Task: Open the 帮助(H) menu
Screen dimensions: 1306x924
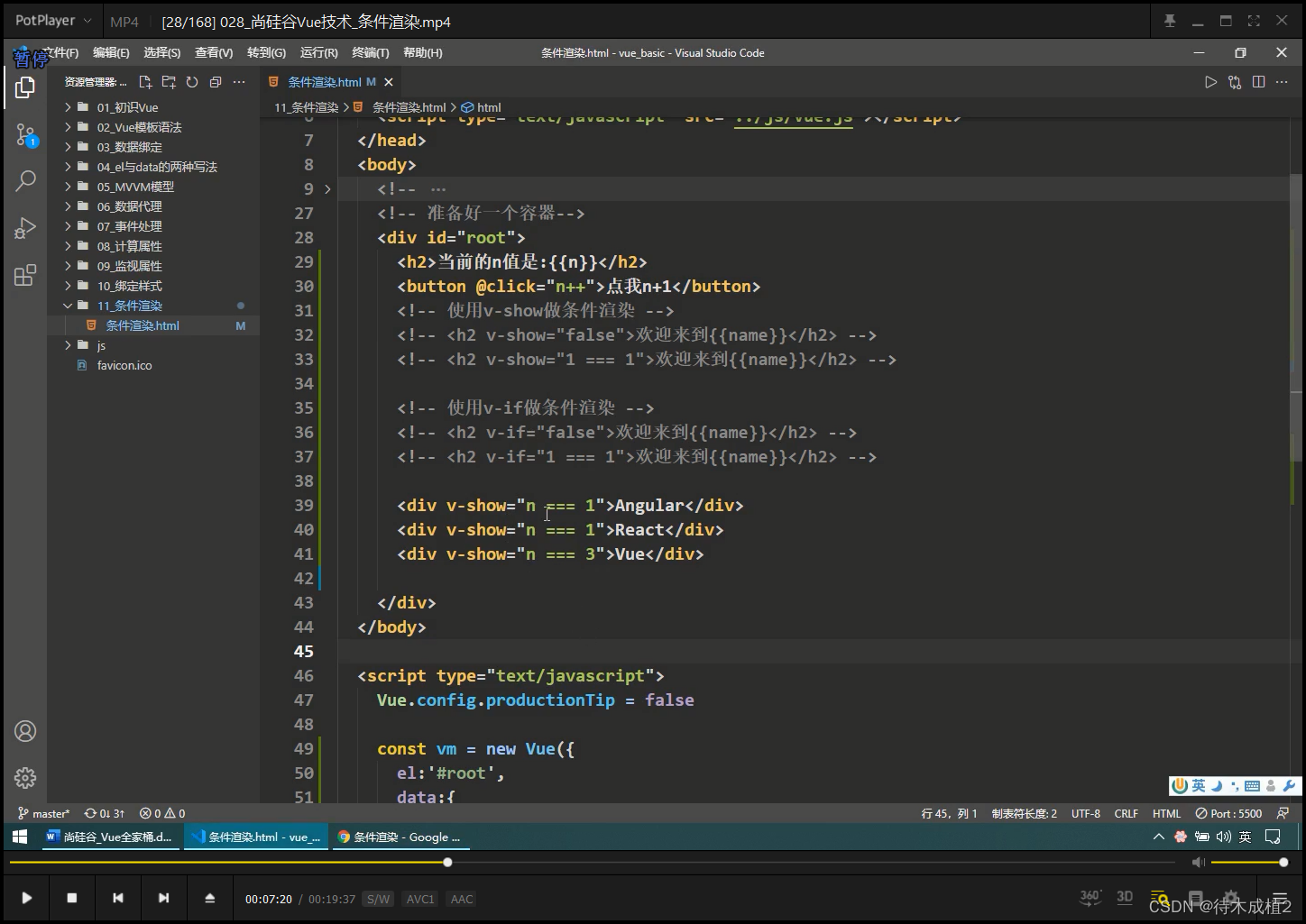Action: click(x=422, y=53)
